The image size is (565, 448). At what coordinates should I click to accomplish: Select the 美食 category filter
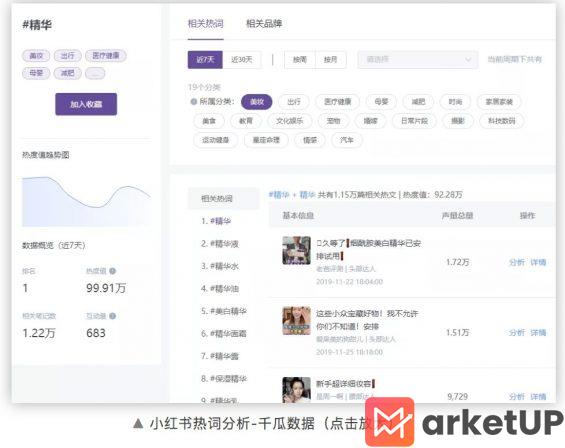209,121
